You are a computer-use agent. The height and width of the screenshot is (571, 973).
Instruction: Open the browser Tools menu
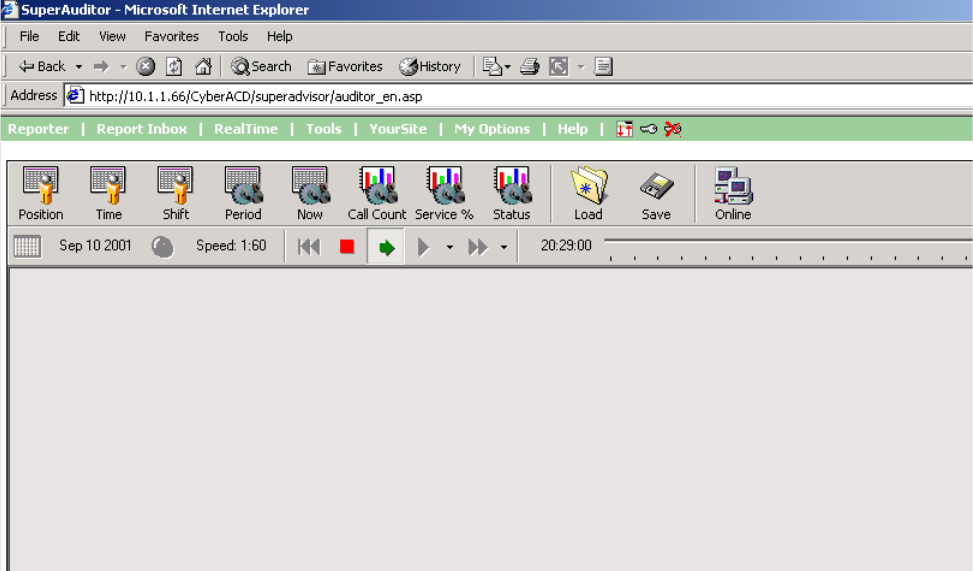(233, 36)
